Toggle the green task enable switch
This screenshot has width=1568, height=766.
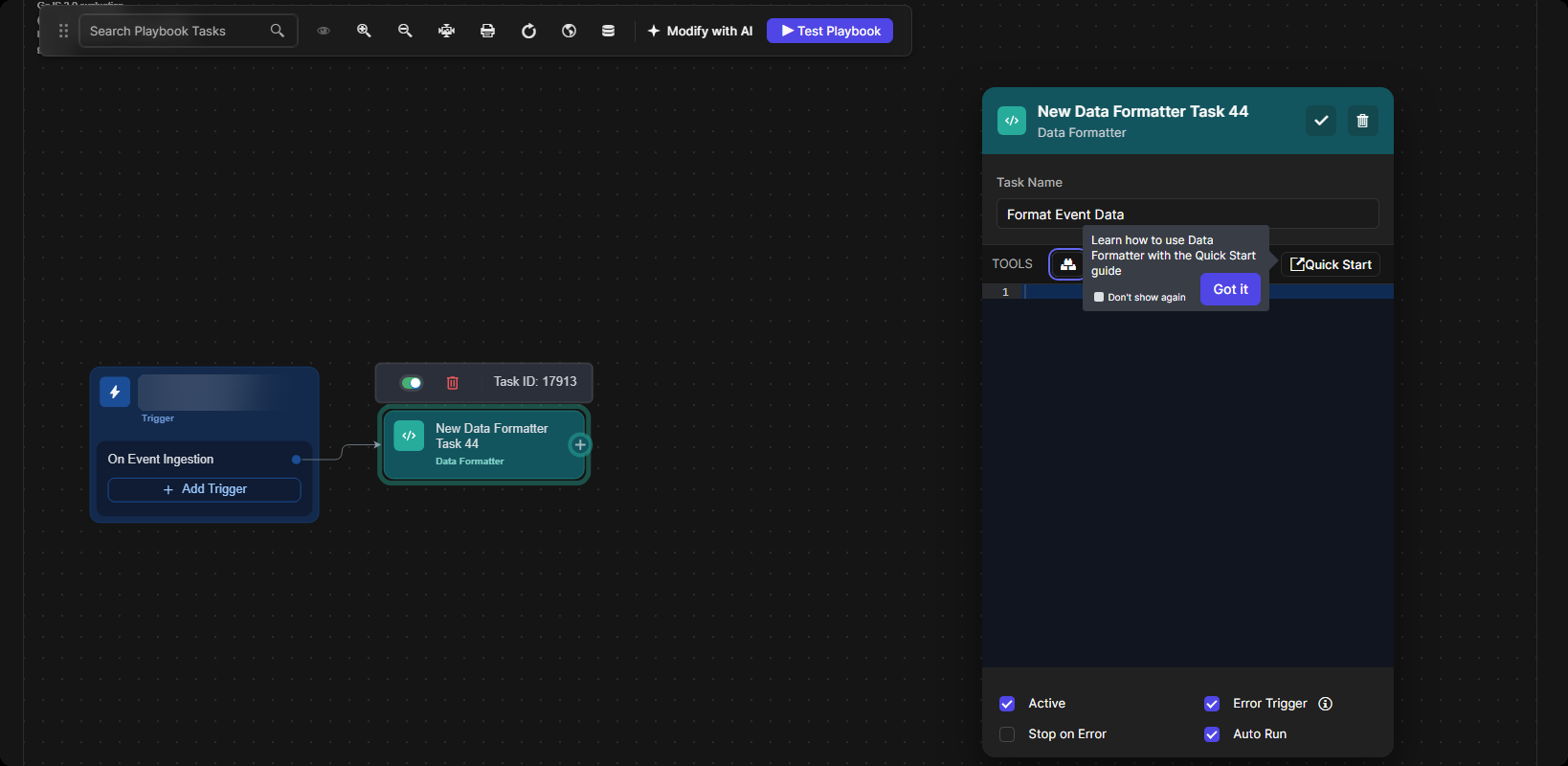pos(412,383)
